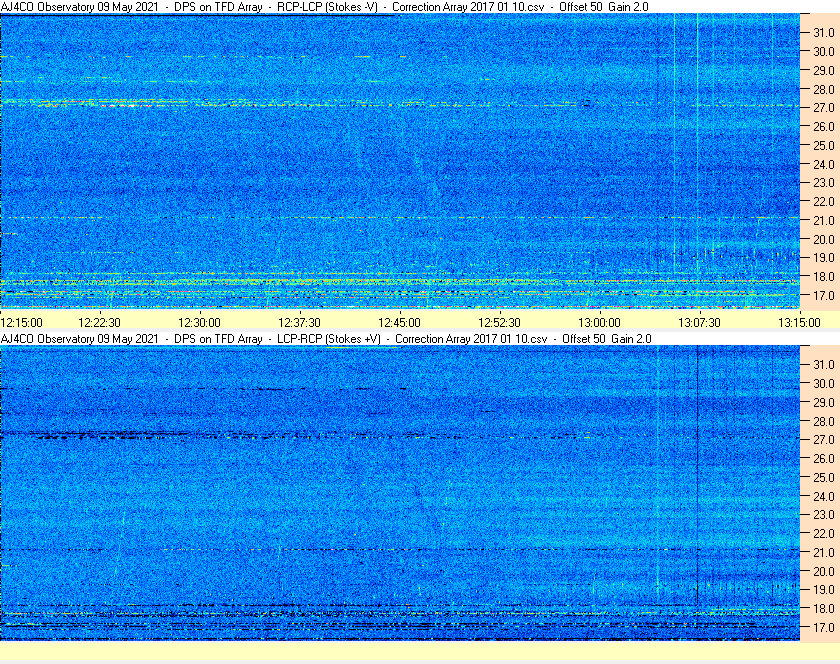Click the 17.0 frequency label on the RCP-LCP plot
This screenshot has height=664, width=840.
click(824, 295)
